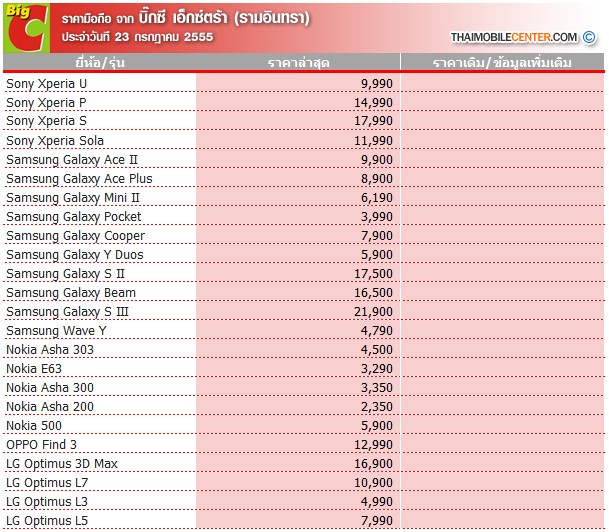
Task: Click the บิ๊กซี เอ็กซ์ตร้า (รามอินทรา) title
Action: (224, 18)
